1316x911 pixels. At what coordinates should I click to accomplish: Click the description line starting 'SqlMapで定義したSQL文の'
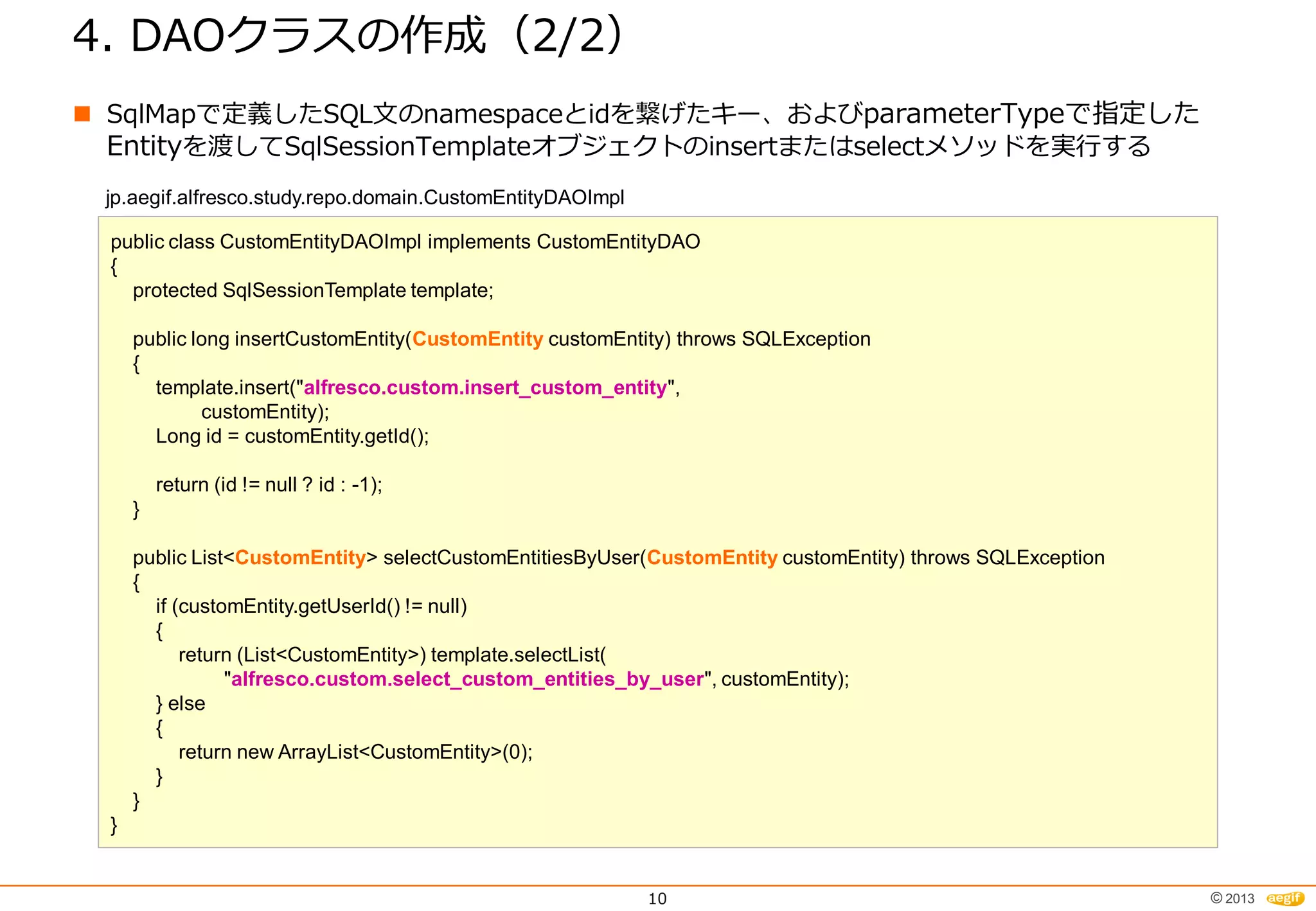tap(653, 114)
